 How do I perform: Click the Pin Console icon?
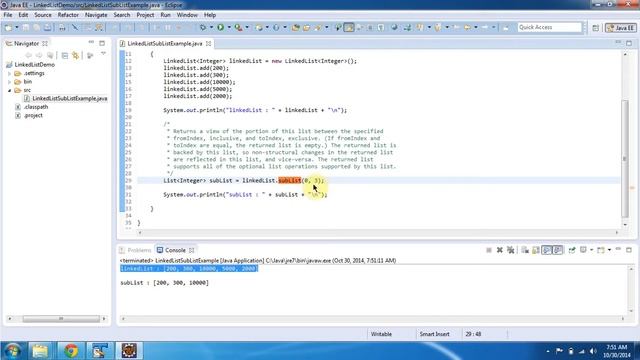tap(572, 250)
